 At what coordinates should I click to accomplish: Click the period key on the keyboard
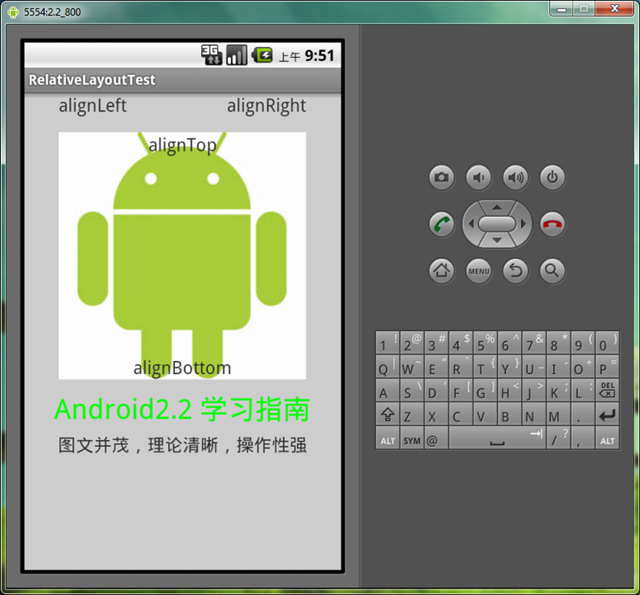583,414
